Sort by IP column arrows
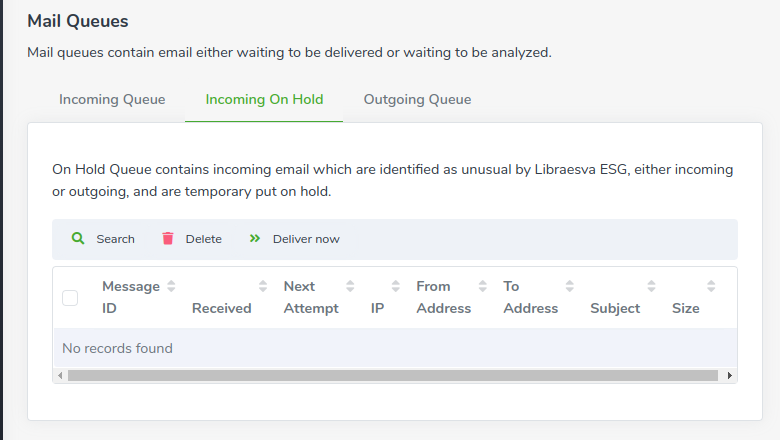The height and width of the screenshot is (440, 780). pyautogui.click(x=395, y=286)
